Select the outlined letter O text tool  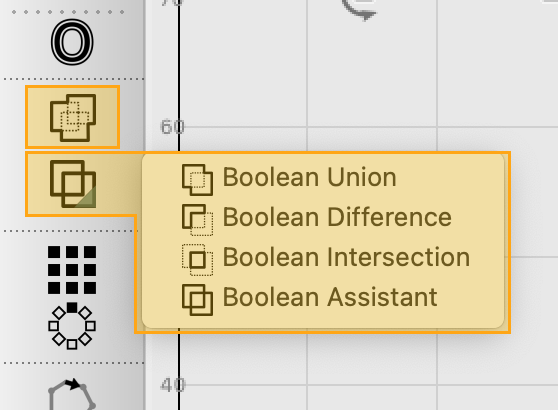tap(72, 42)
